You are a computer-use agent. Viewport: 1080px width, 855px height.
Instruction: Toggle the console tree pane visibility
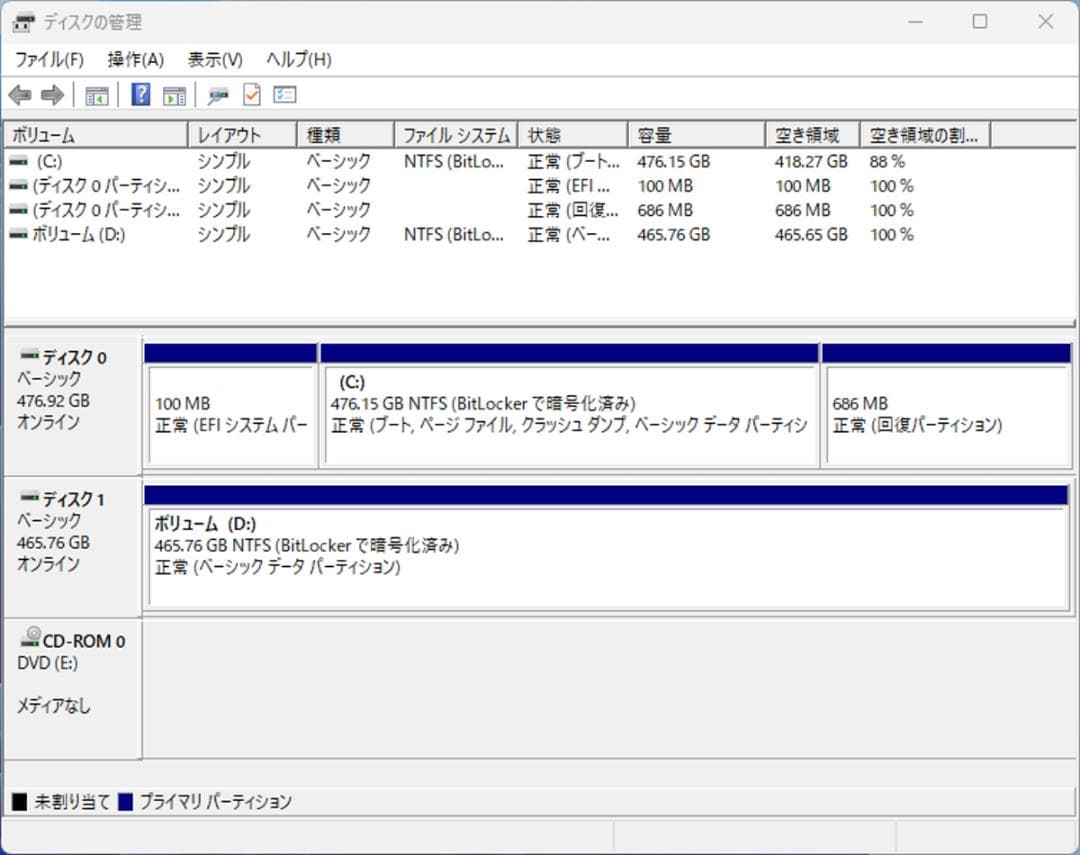click(x=96, y=95)
